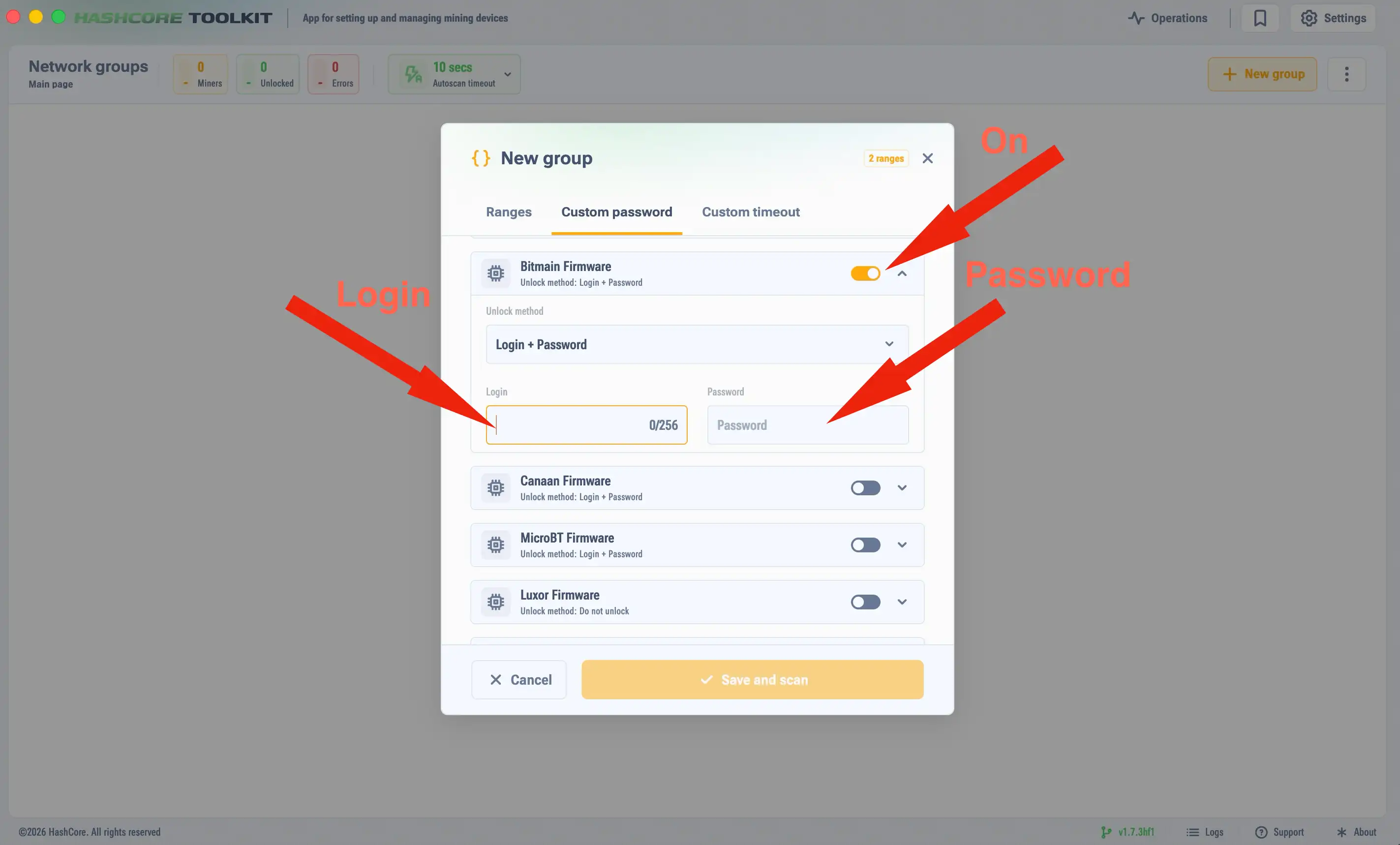The height and width of the screenshot is (845, 1400).
Task: Expand the MicroBT Firmware section
Action: (x=902, y=544)
